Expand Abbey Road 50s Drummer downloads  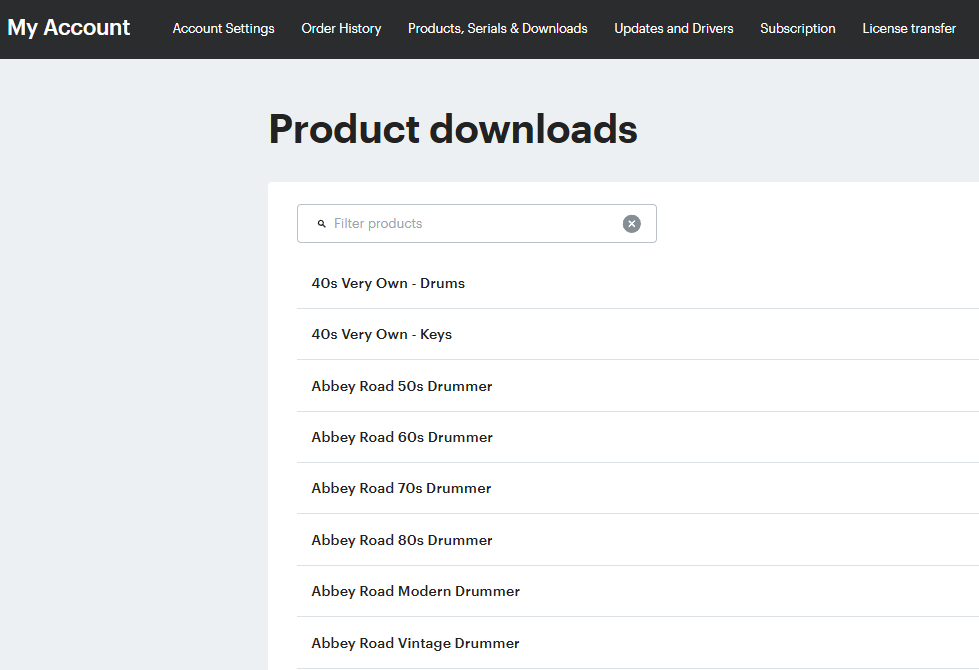(401, 386)
